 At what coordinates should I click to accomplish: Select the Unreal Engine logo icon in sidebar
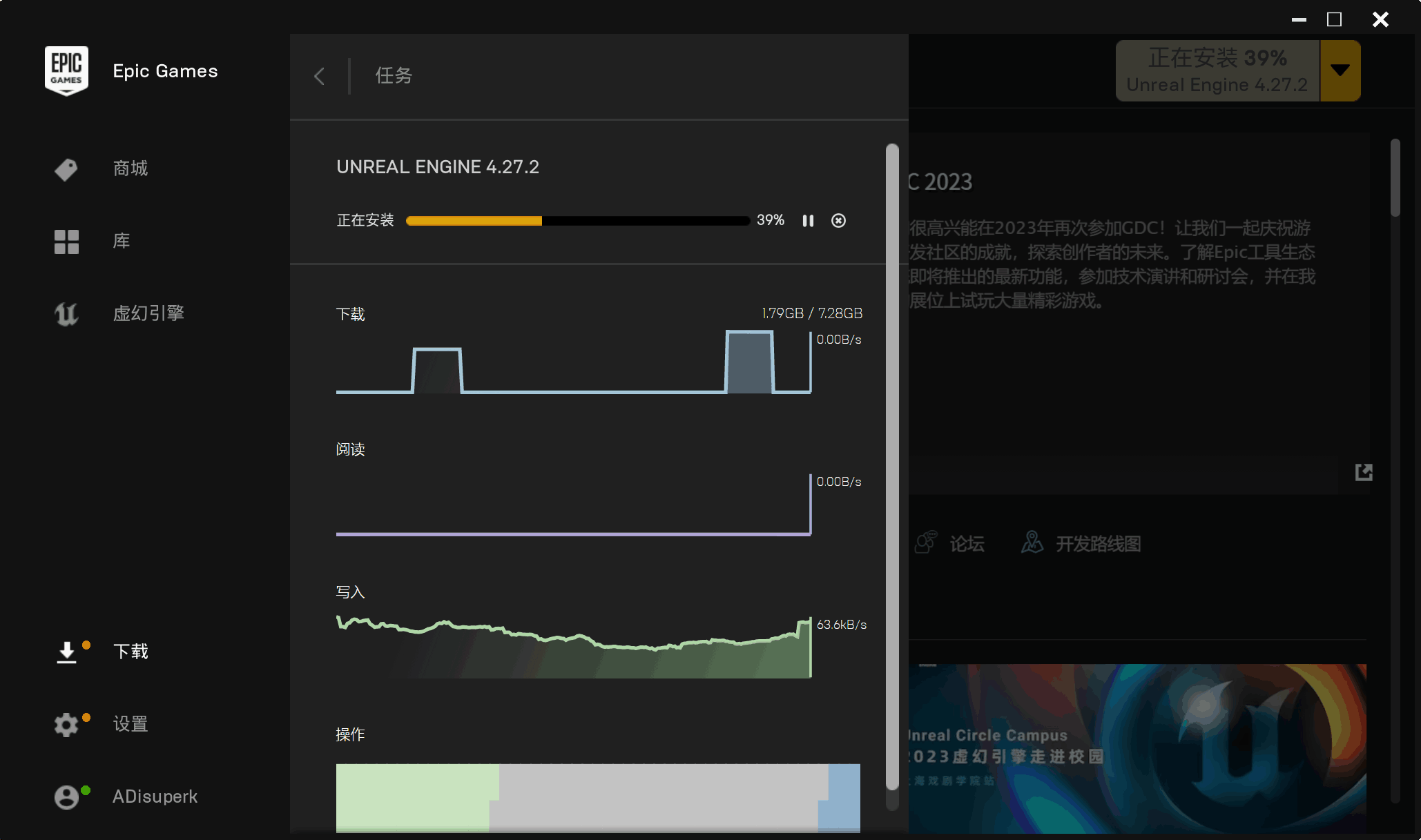(x=66, y=314)
